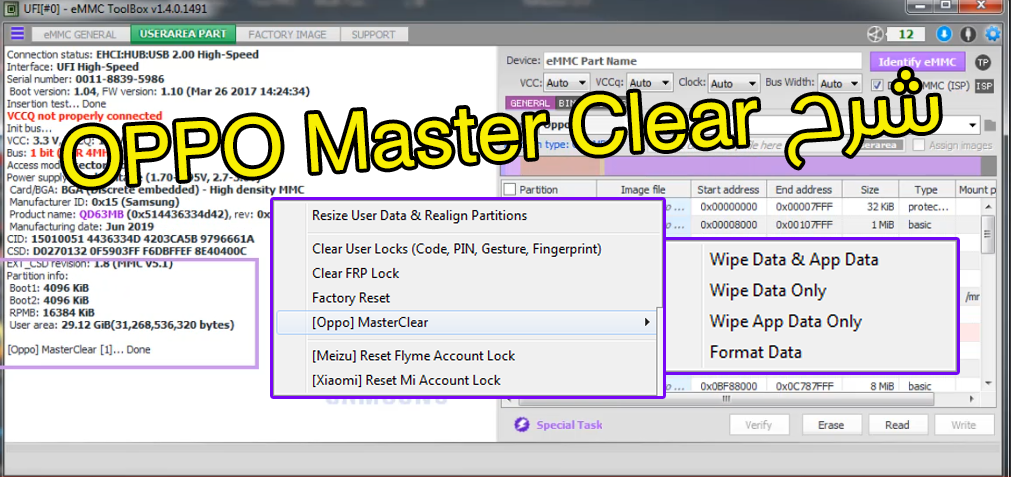1011x477 pixels.
Task: Click the Write button
Action: point(963,425)
